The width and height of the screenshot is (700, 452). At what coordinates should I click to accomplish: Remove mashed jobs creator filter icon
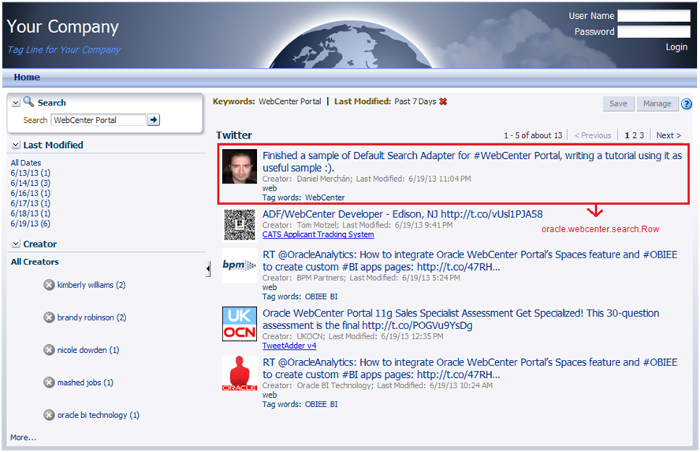(49, 382)
